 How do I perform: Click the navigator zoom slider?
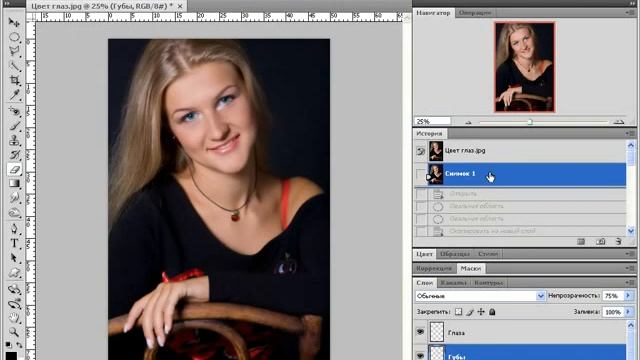click(x=530, y=122)
